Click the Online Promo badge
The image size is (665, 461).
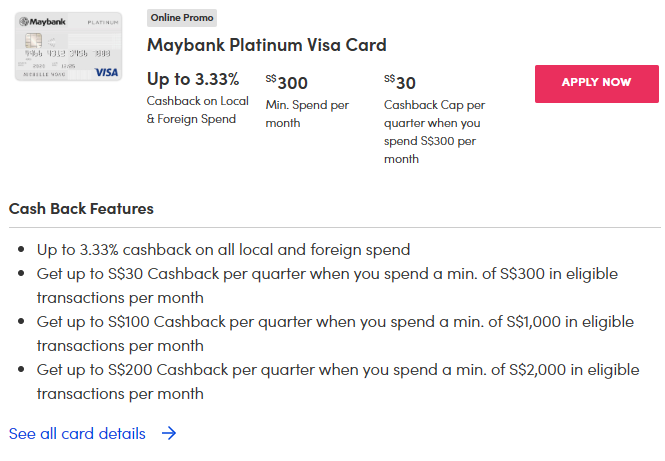(182, 18)
